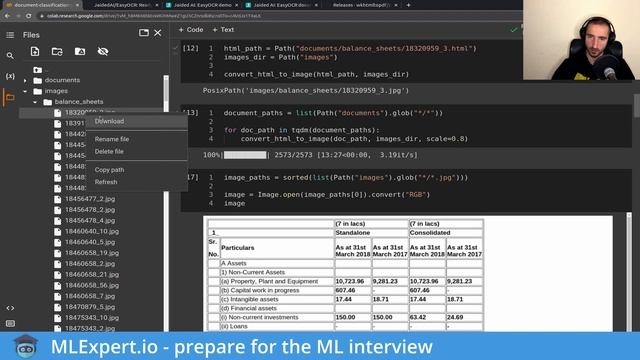Open the code snippets sidebar icon
The image size is (640, 360).
coord(10,308)
